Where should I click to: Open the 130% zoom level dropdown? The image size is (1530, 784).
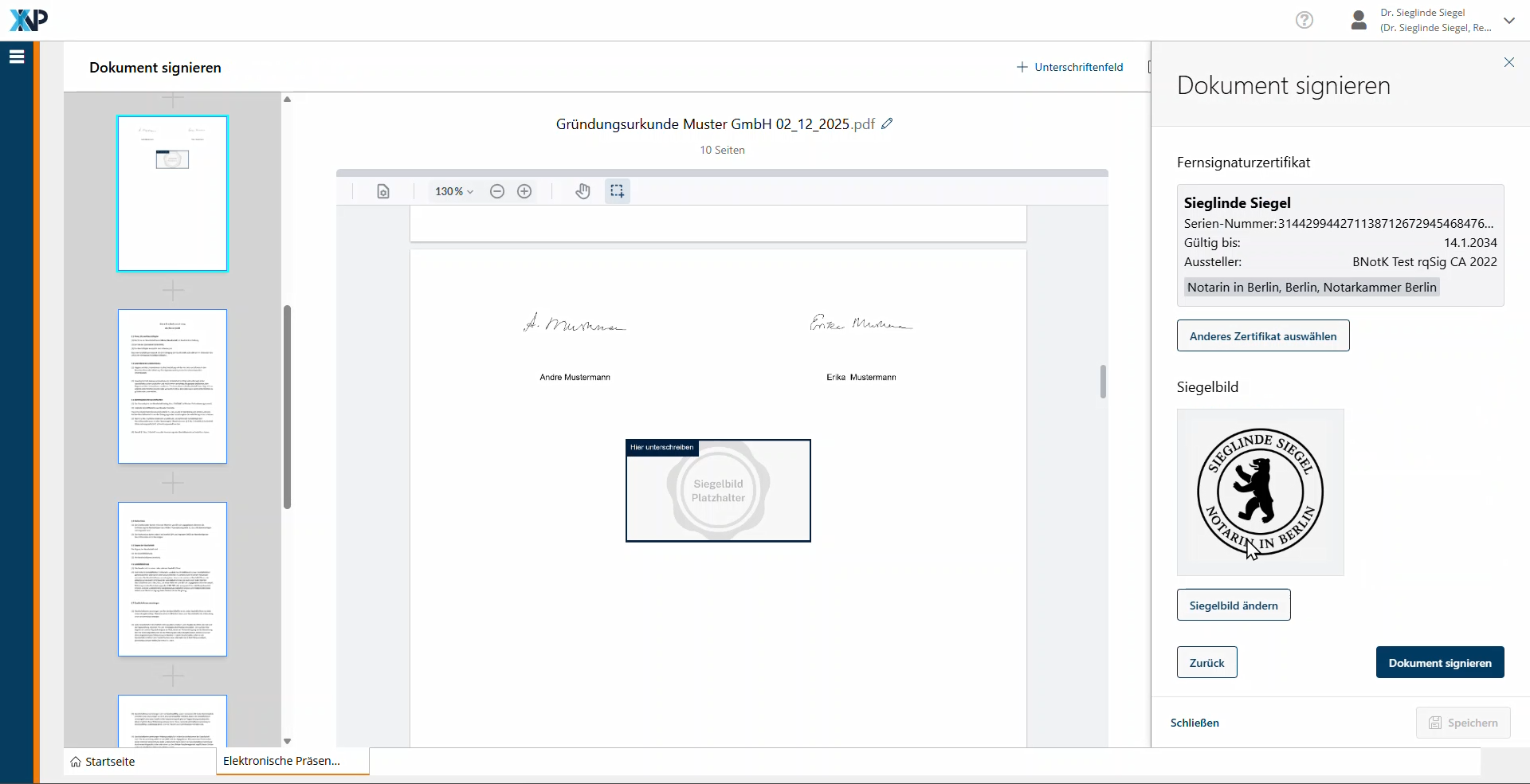click(x=453, y=191)
